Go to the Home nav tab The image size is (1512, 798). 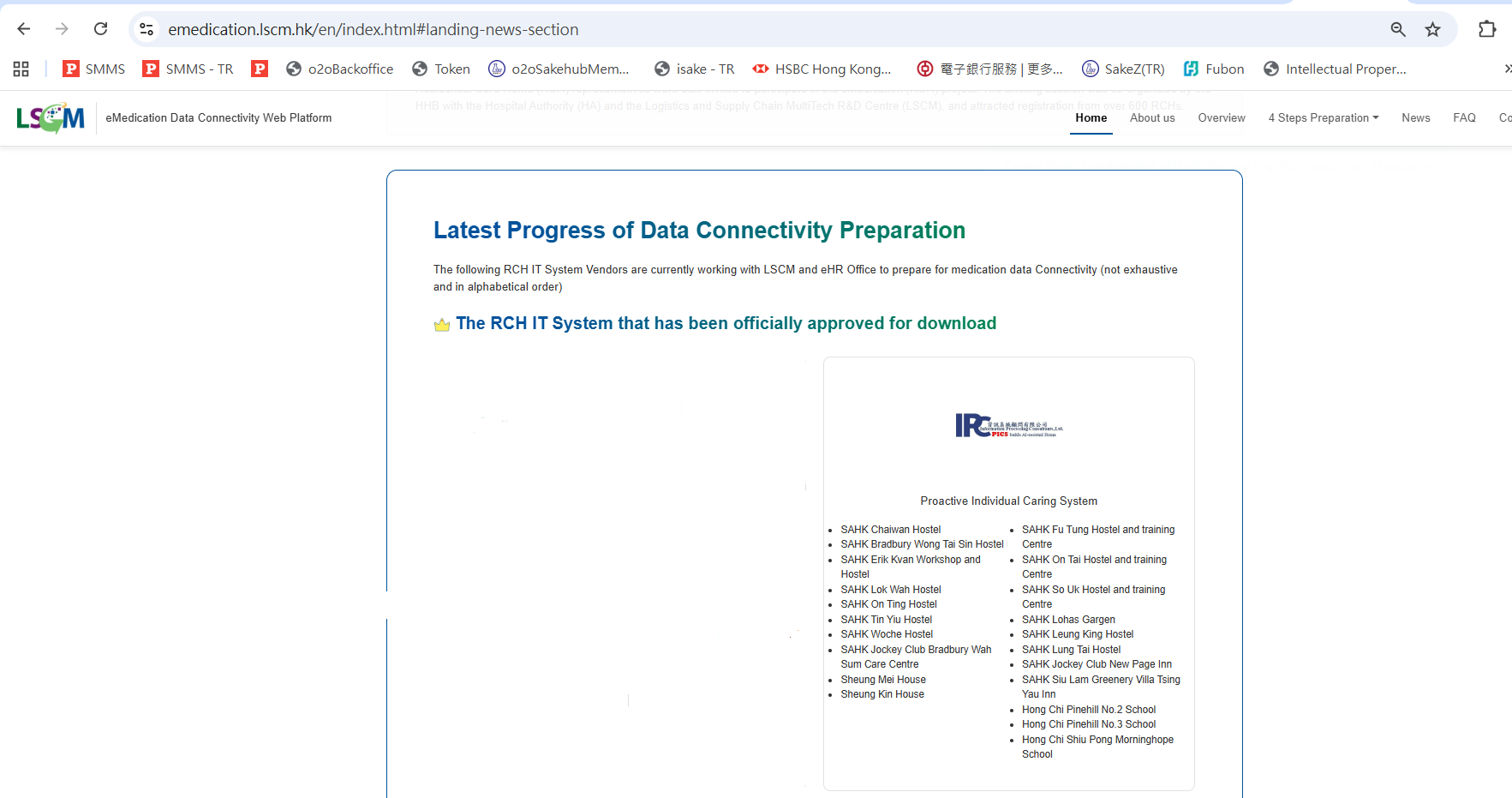pos(1091,118)
